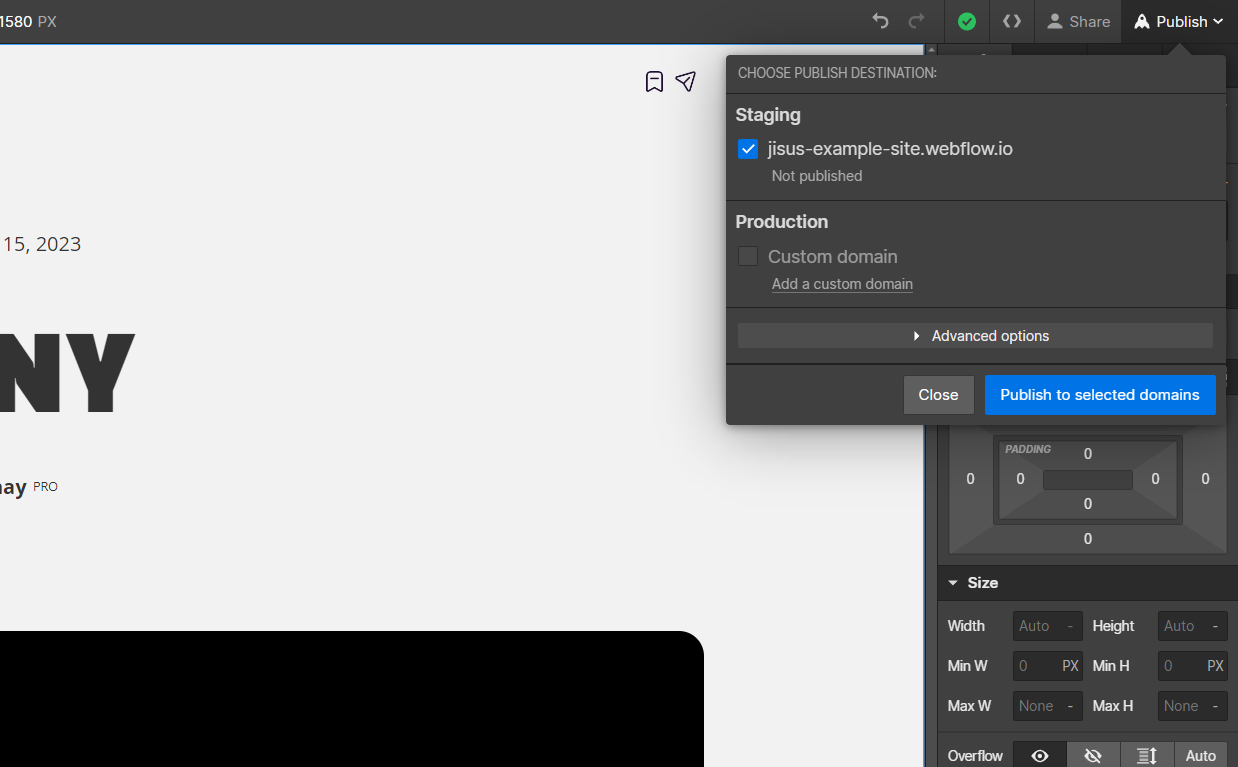Uncheck the jisus-example-site.webflow.io staging checkbox
This screenshot has height=767, width=1238.
[x=748, y=149]
